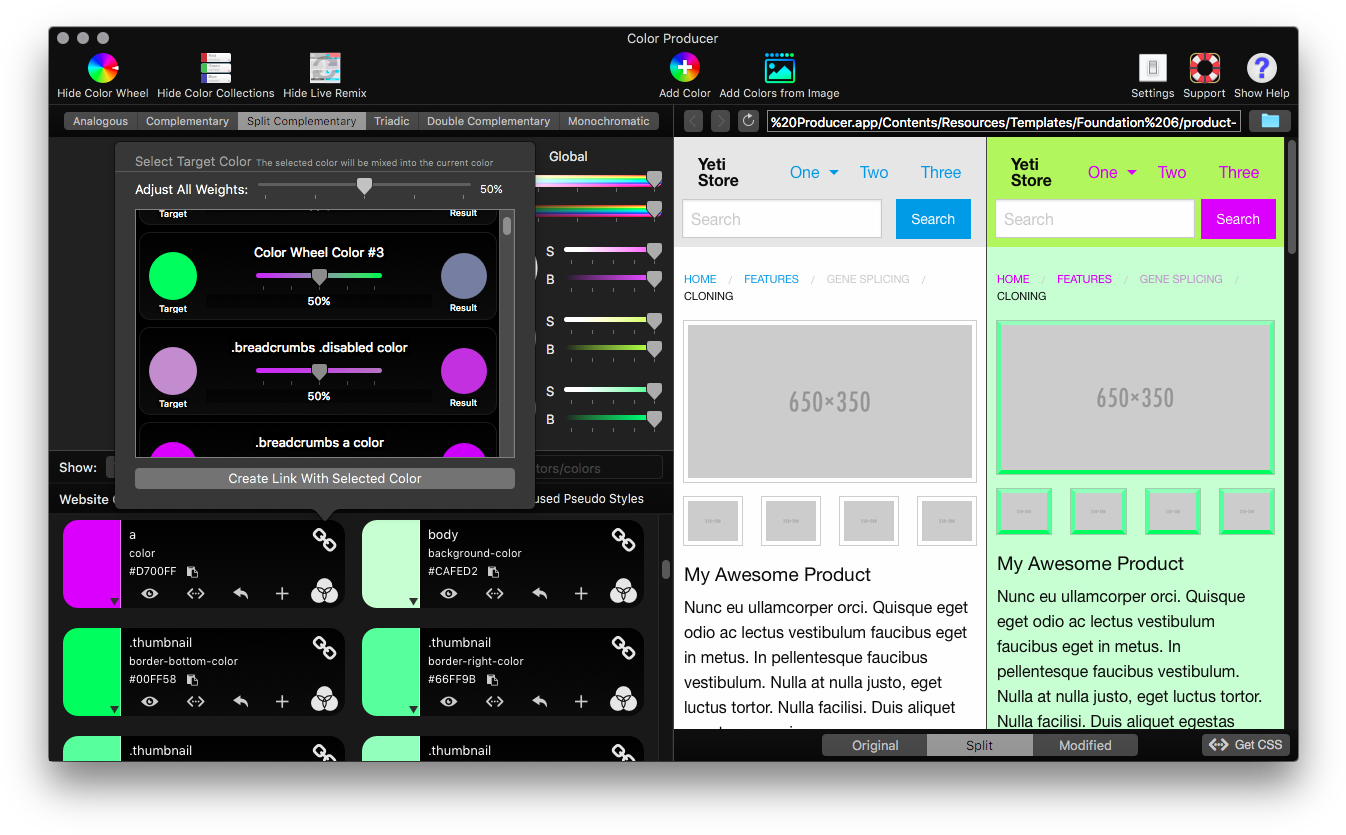Select the Triadic harmony tab
The width and height of the screenshot is (1346, 835).
pyautogui.click(x=391, y=121)
